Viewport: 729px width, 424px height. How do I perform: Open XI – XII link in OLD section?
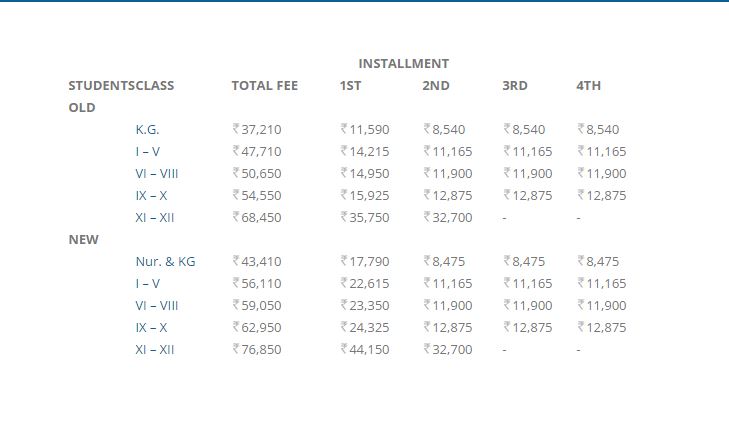(x=154, y=217)
